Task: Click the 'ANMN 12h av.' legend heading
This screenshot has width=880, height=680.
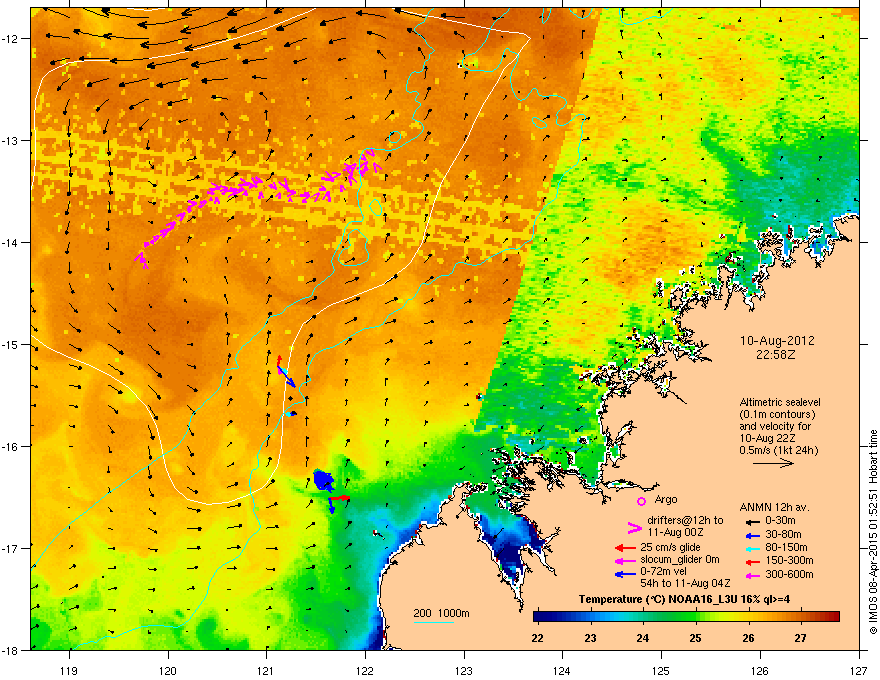Action: (x=774, y=507)
